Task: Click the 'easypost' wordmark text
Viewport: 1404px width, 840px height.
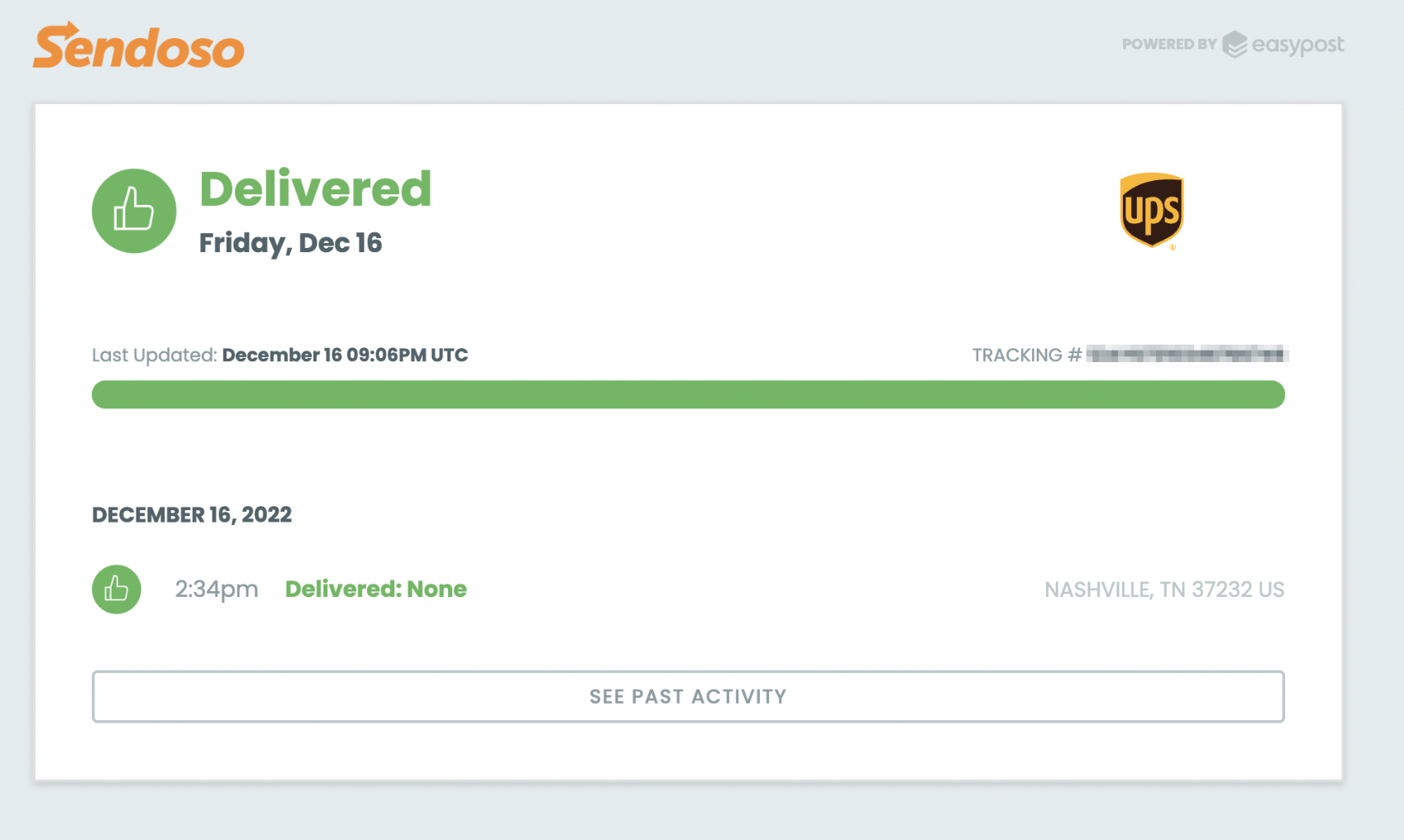Action: click(x=1297, y=45)
